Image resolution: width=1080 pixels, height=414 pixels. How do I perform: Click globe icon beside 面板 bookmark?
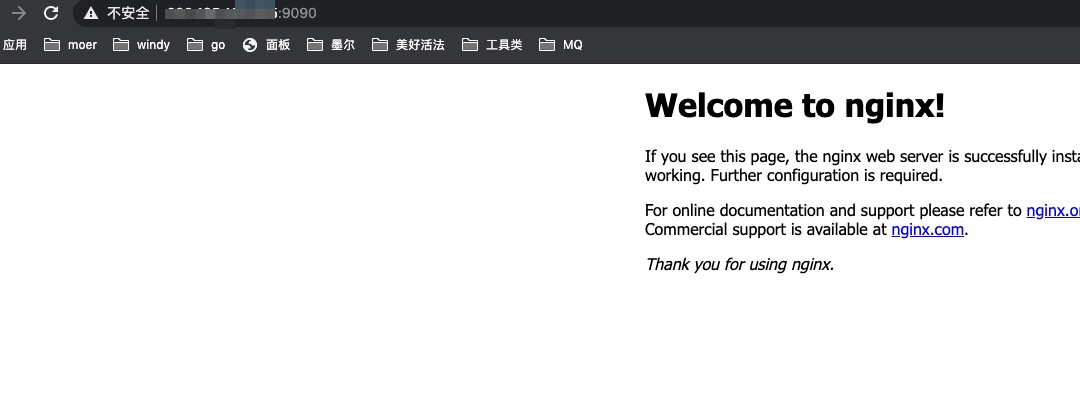point(250,45)
